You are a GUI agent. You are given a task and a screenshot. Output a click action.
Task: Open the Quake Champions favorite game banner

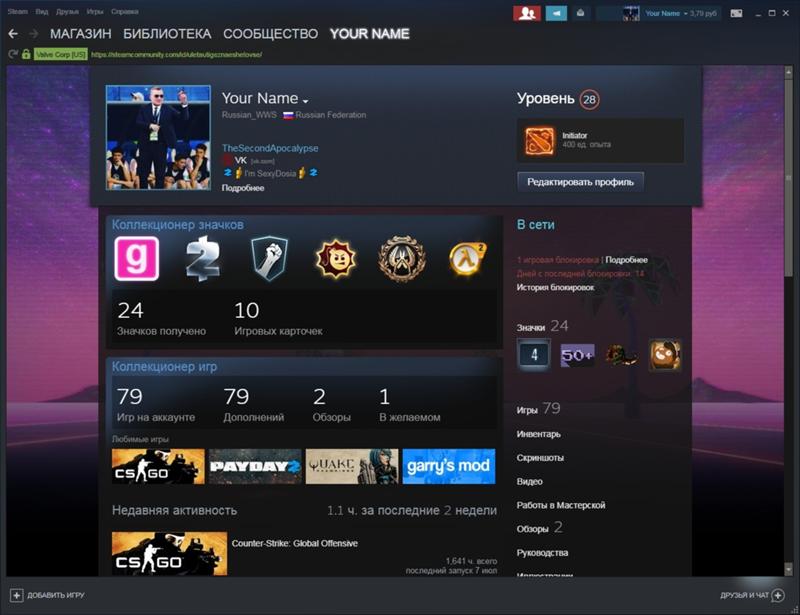(x=352, y=466)
